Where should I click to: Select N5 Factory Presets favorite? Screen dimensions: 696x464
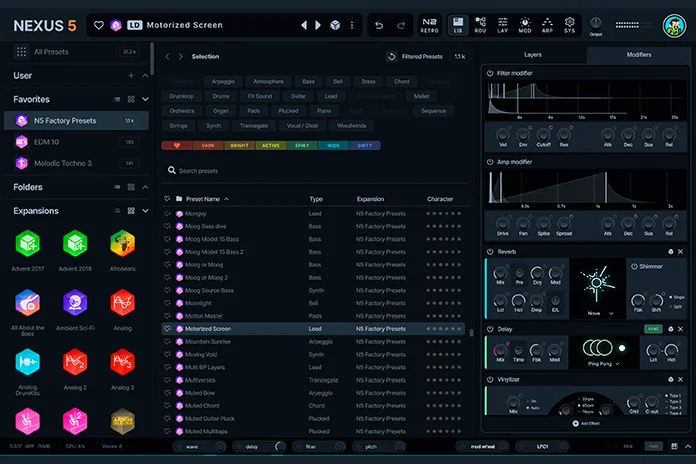point(76,120)
